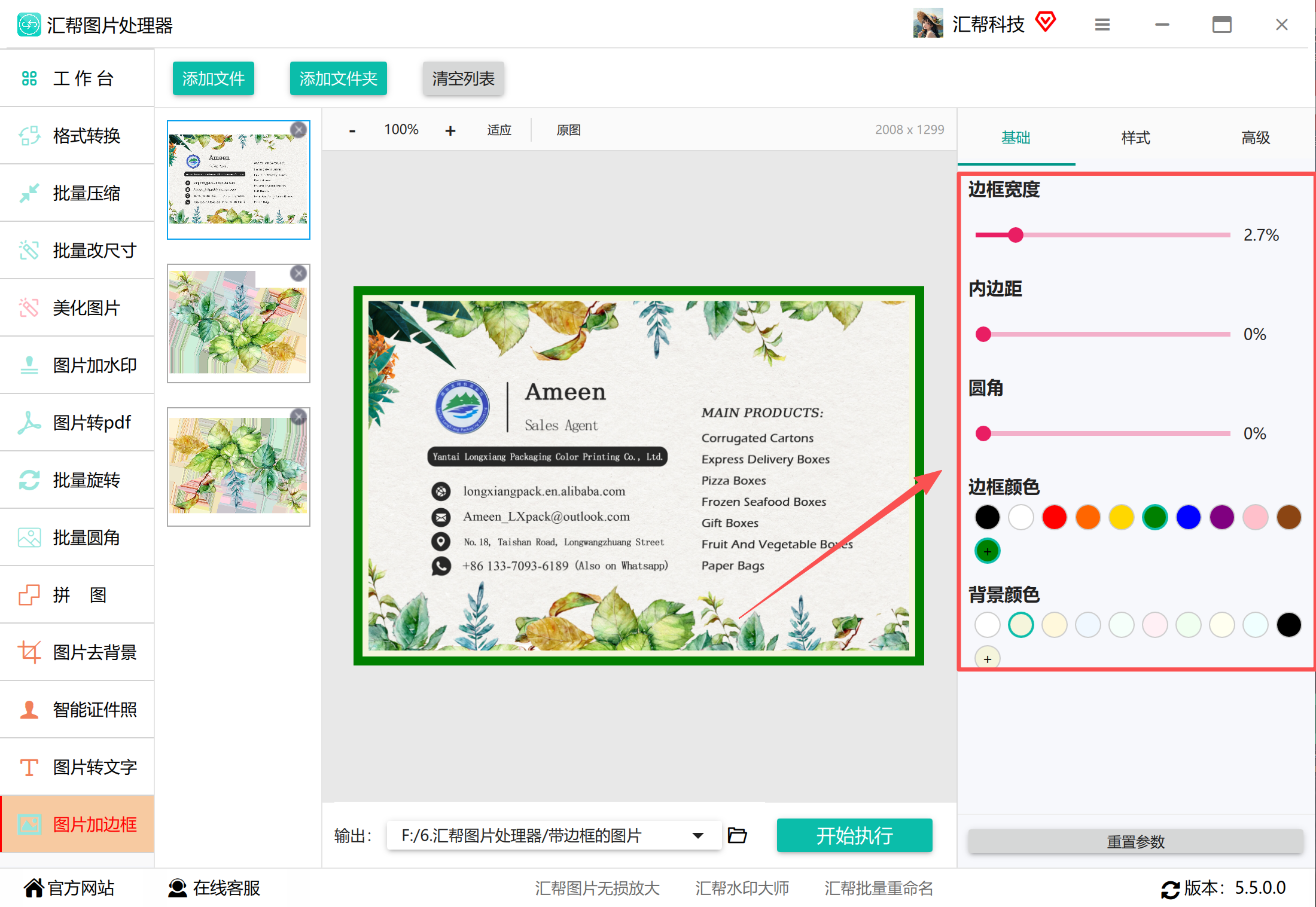The height and width of the screenshot is (907, 1316).
Task: Switch to the 高级 advanced tab
Action: point(1255,138)
